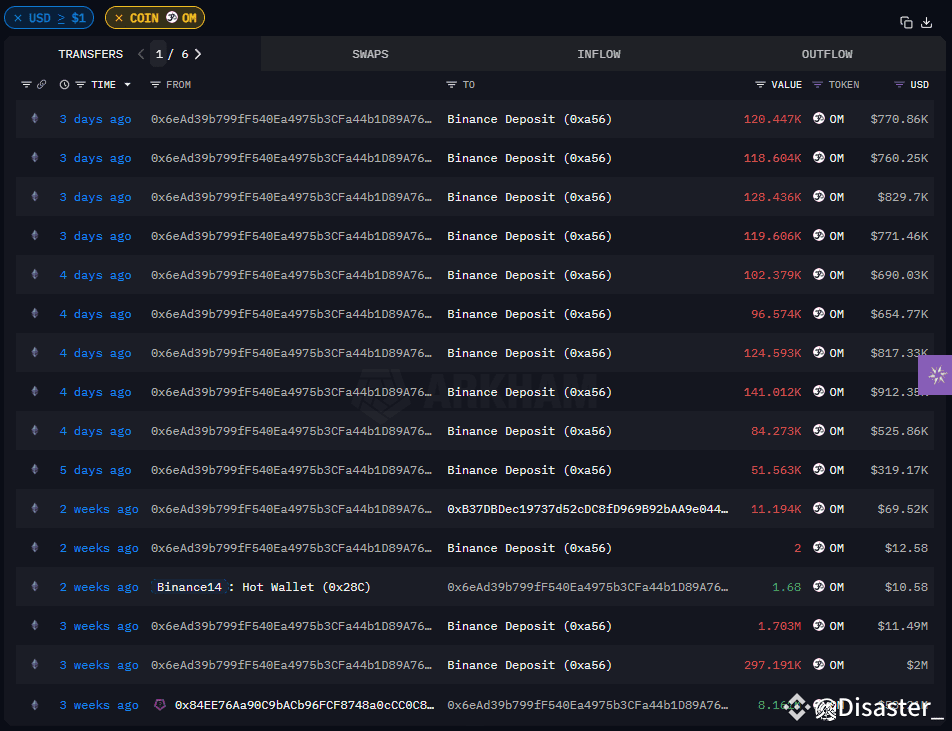Click value 124.593K in transfers table

pos(772,353)
